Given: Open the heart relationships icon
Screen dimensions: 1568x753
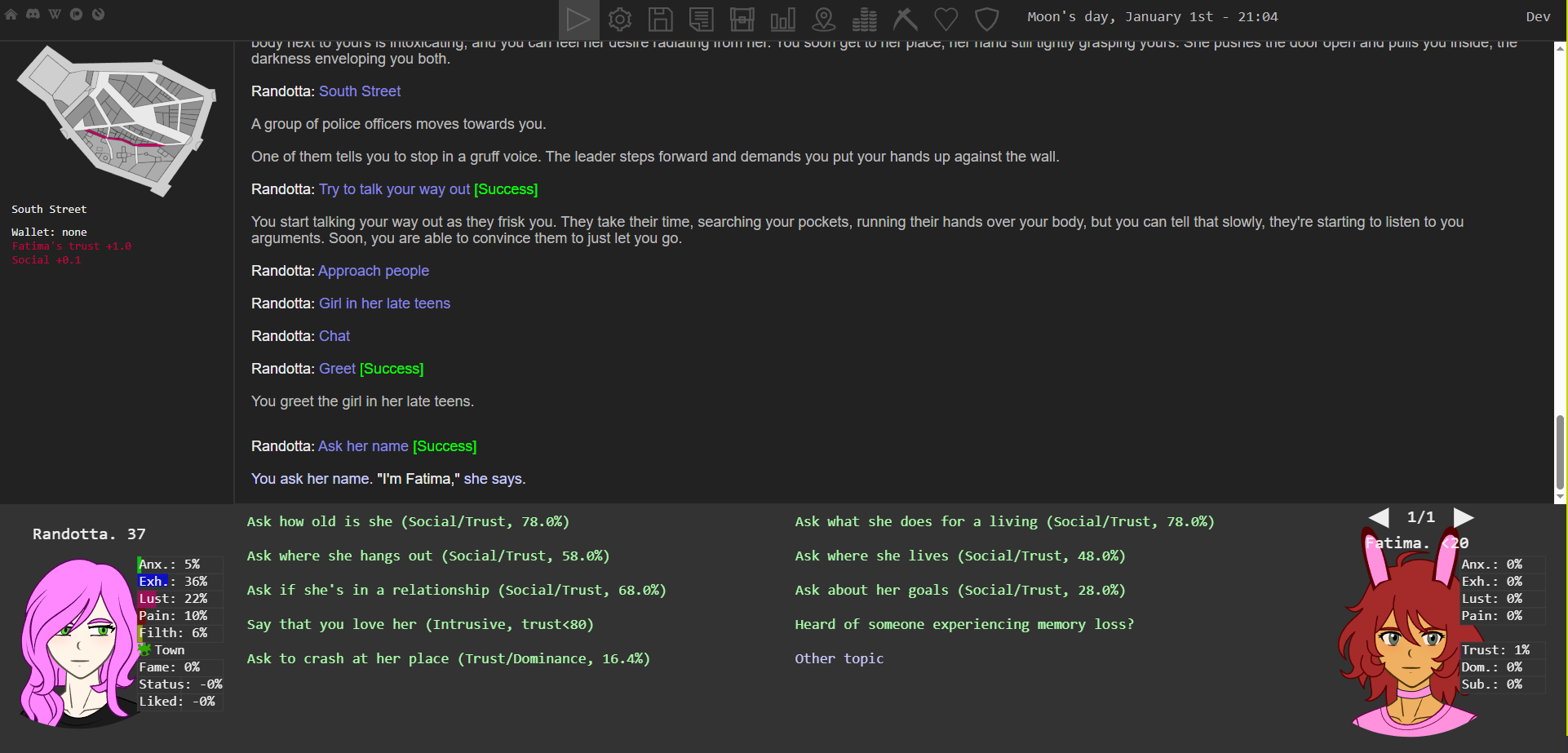Looking at the screenshot, I should pyautogui.click(x=946, y=19).
